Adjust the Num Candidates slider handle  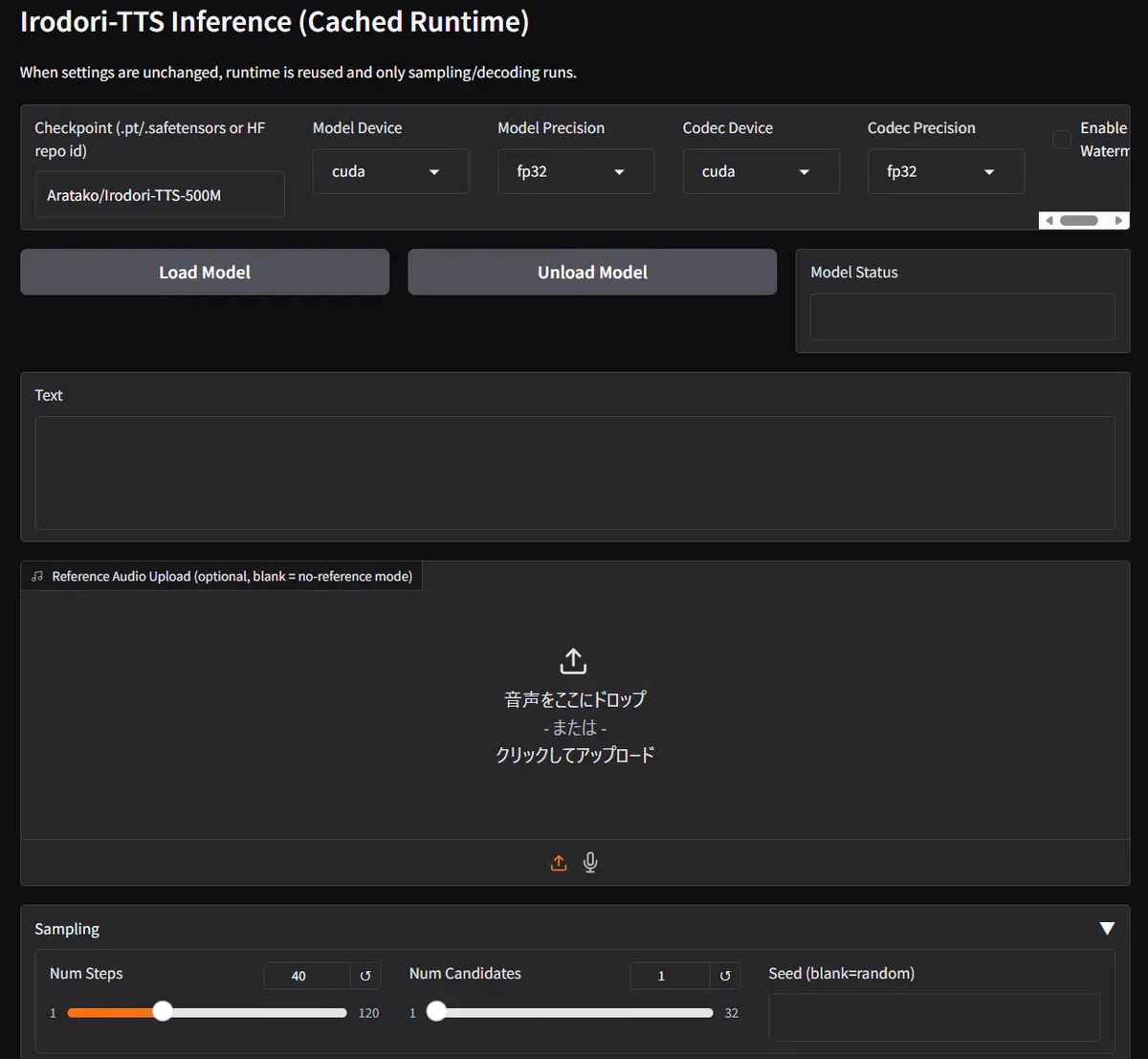click(436, 1012)
